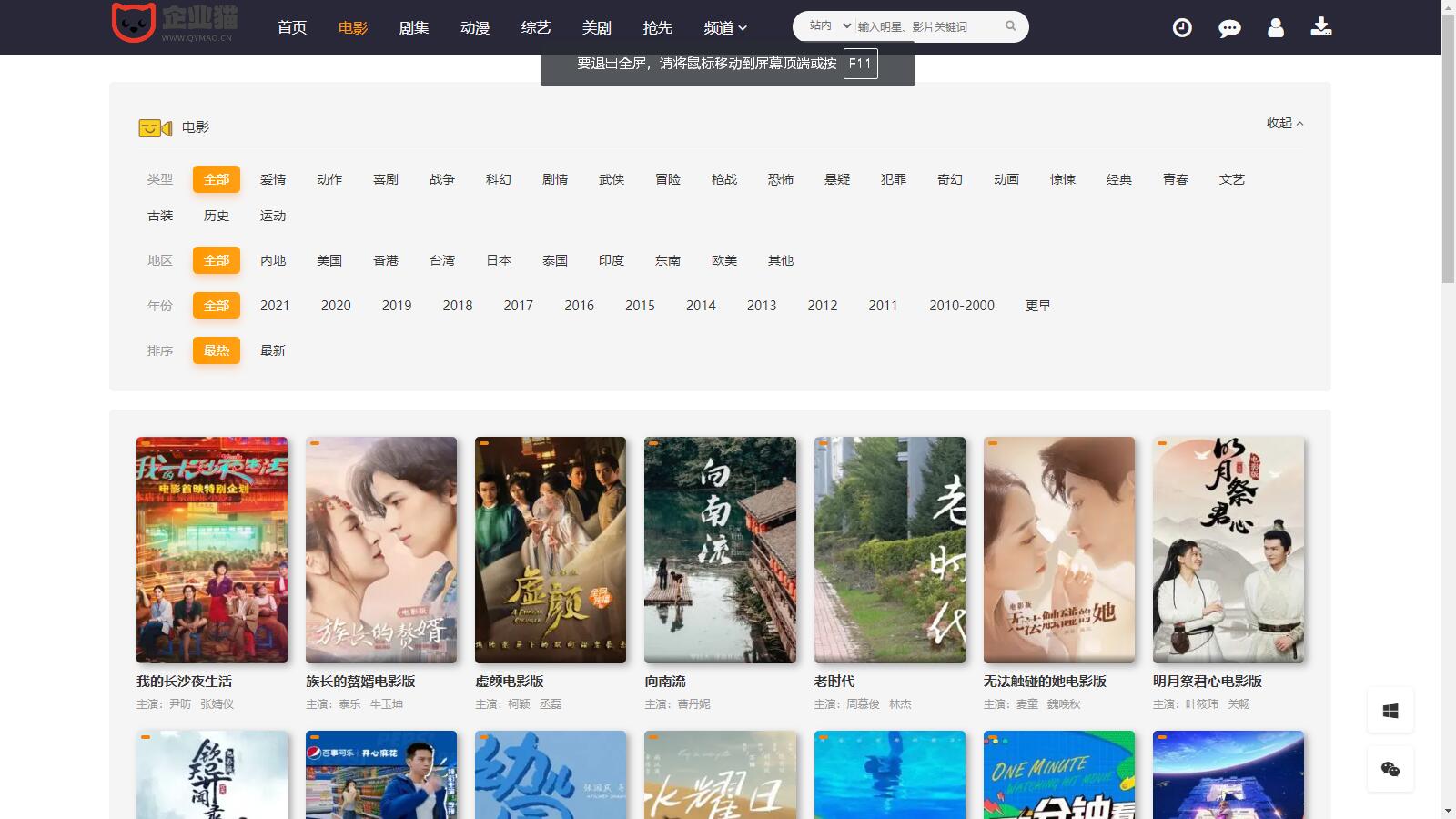Switch to the 综艺 nav tab

(536, 28)
